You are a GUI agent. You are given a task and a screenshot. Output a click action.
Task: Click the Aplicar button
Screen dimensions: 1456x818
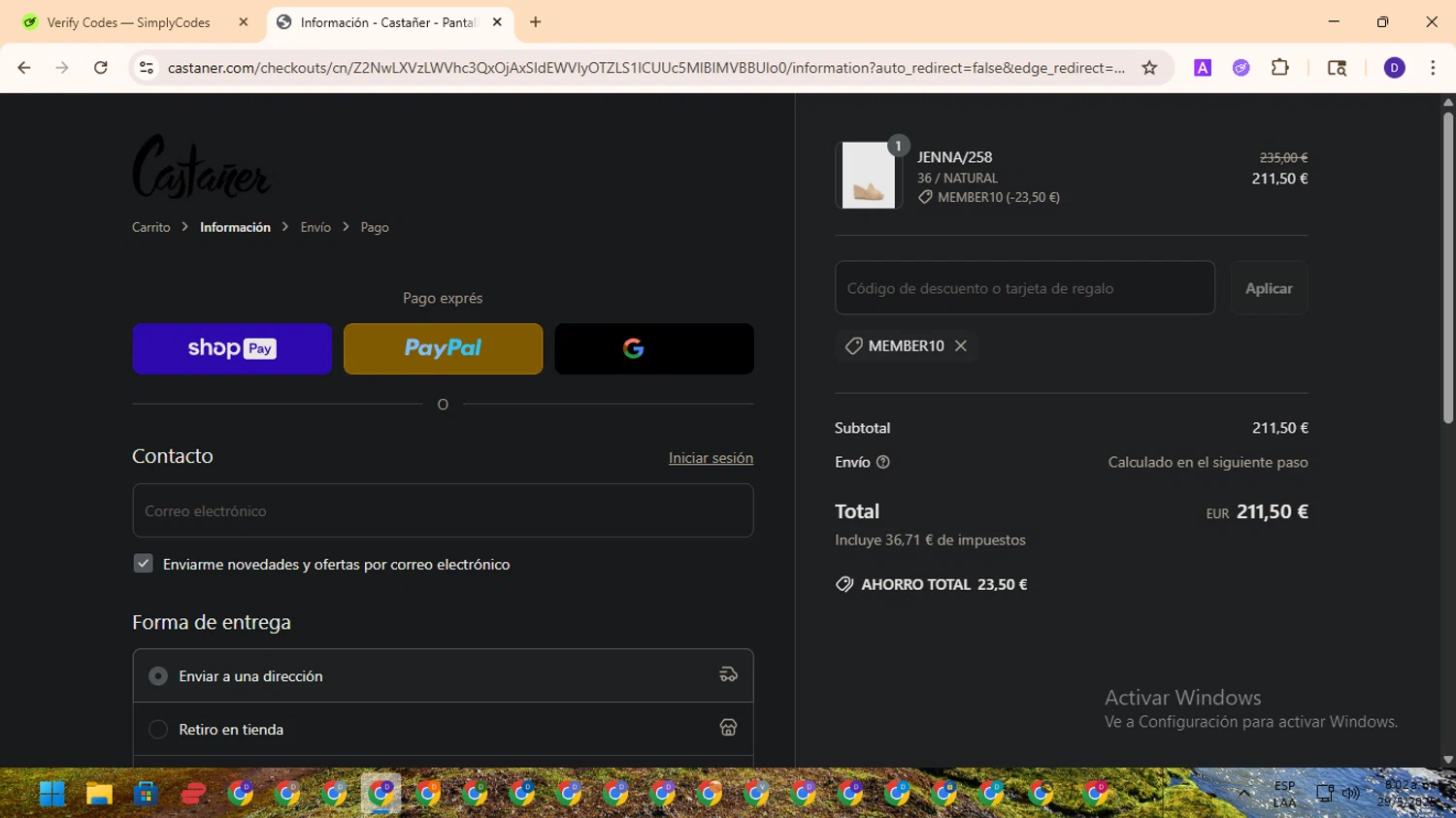click(1269, 288)
